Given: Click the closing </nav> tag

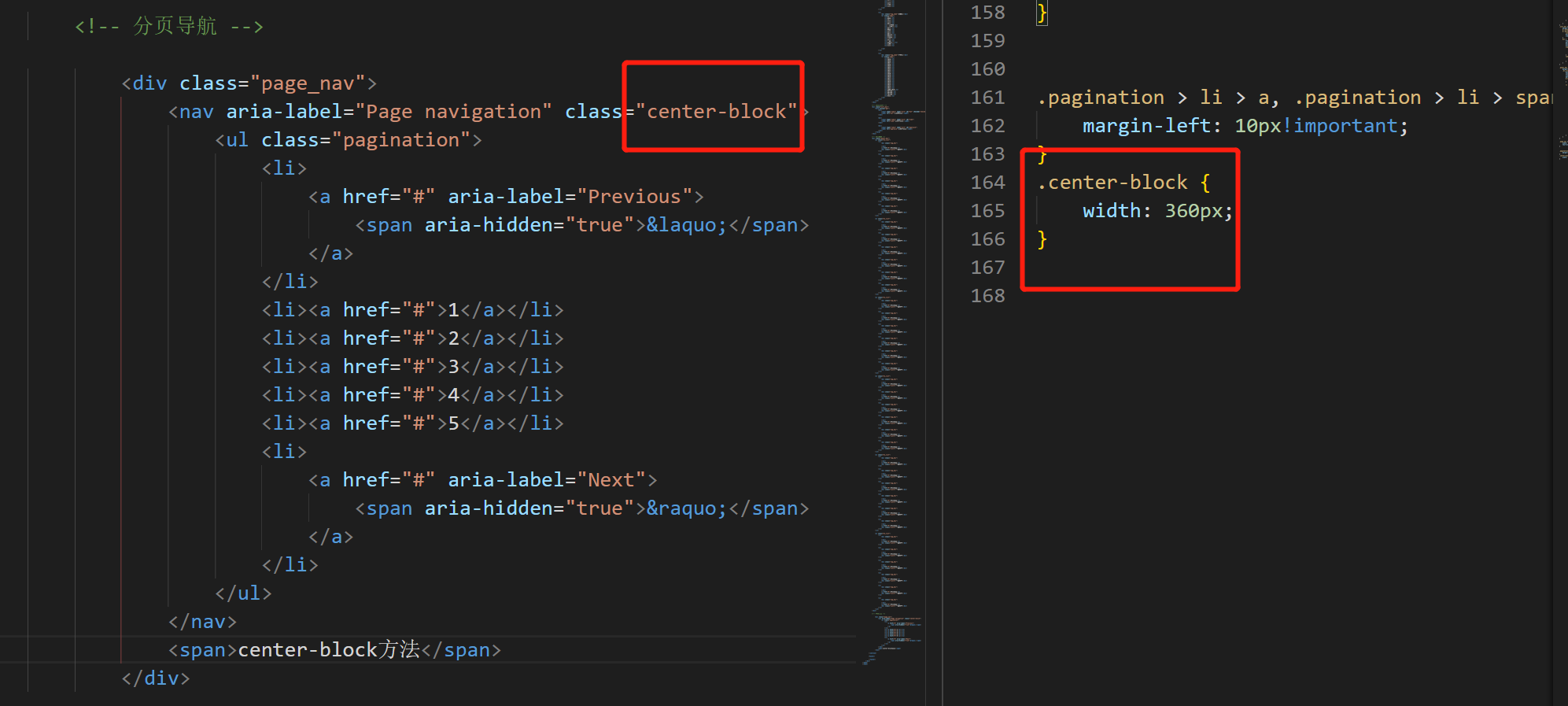Looking at the screenshot, I should [203, 621].
